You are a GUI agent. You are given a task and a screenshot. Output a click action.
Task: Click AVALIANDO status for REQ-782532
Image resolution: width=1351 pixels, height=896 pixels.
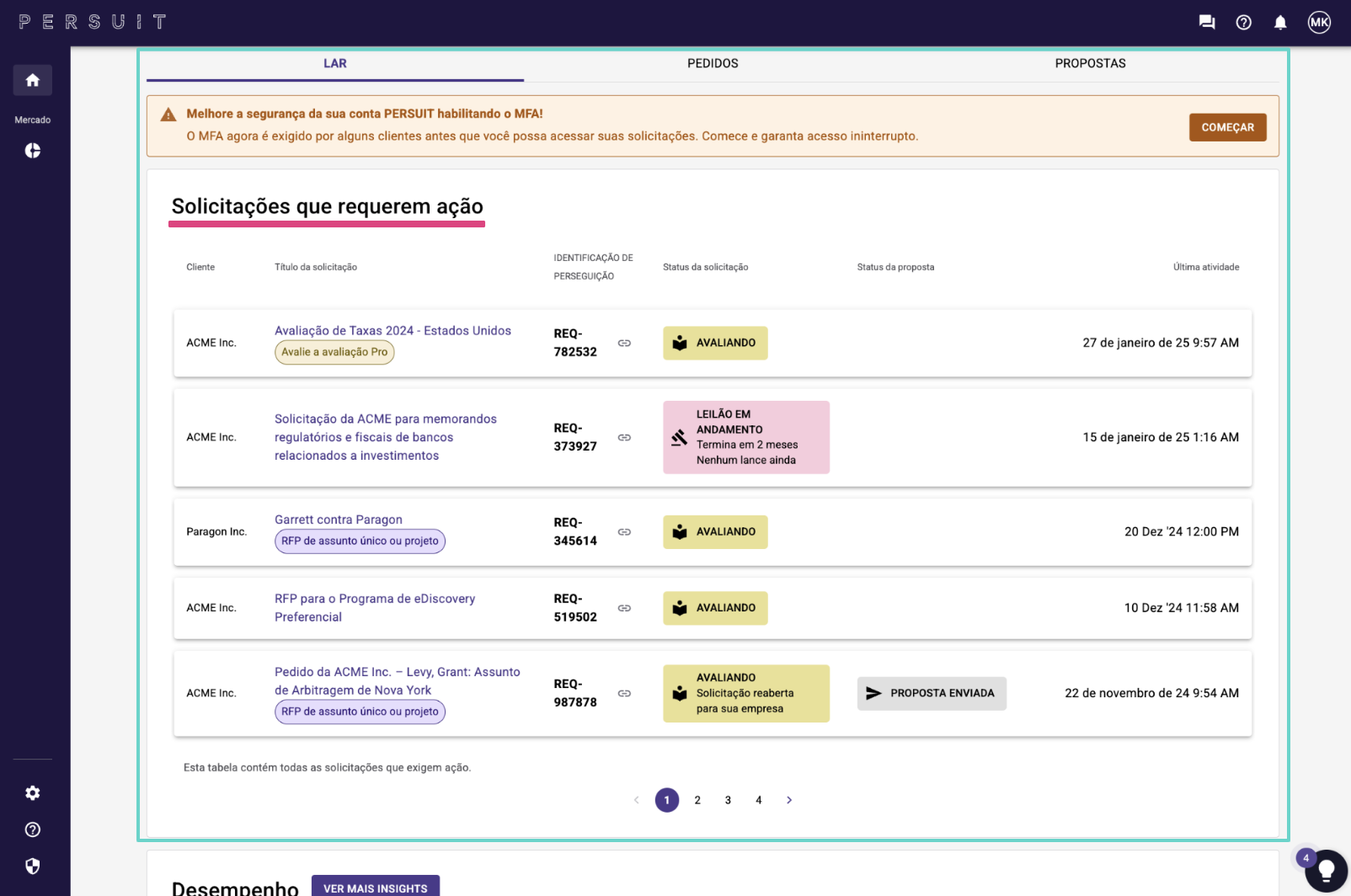tap(715, 343)
